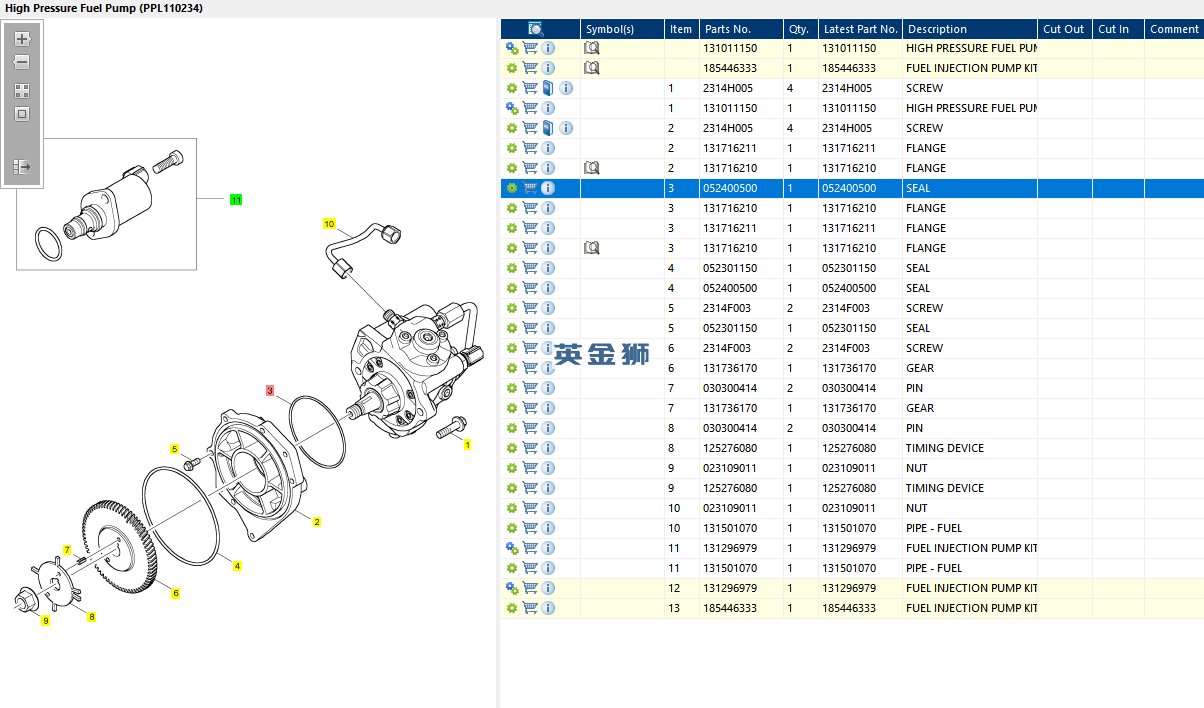Viewport: 1204px width, 708px height.
Task: Add item 13 kit 185446333 to cart
Action: coord(530,608)
